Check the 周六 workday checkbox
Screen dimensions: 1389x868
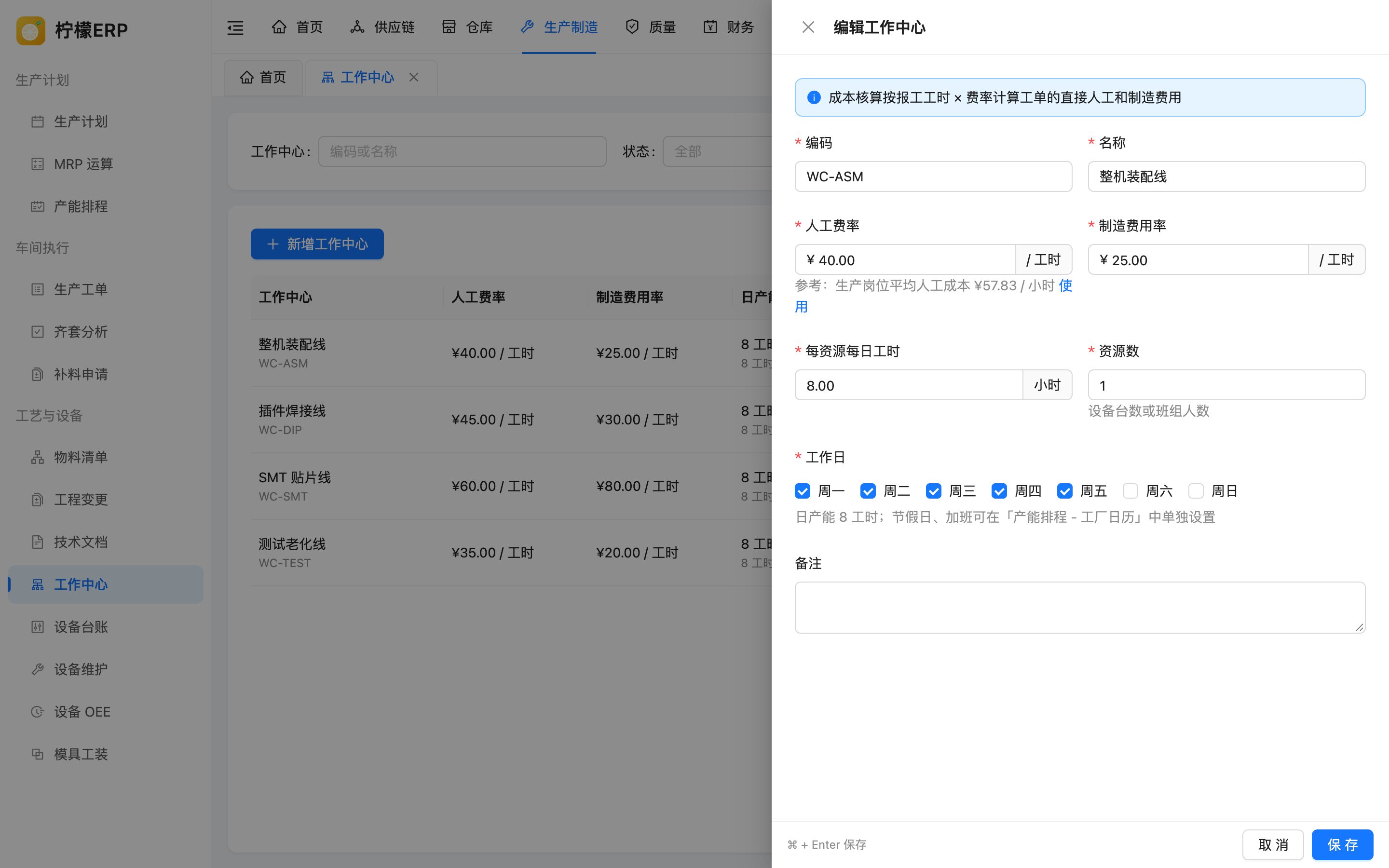pyautogui.click(x=1130, y=491)
